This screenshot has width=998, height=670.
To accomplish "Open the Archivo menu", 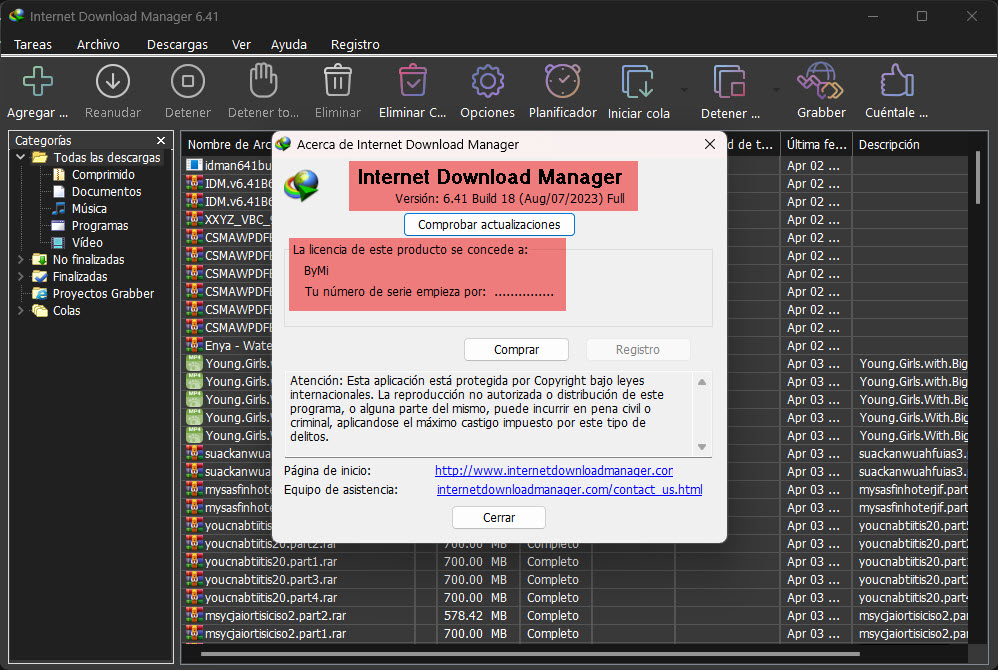I will pos(98,45).
